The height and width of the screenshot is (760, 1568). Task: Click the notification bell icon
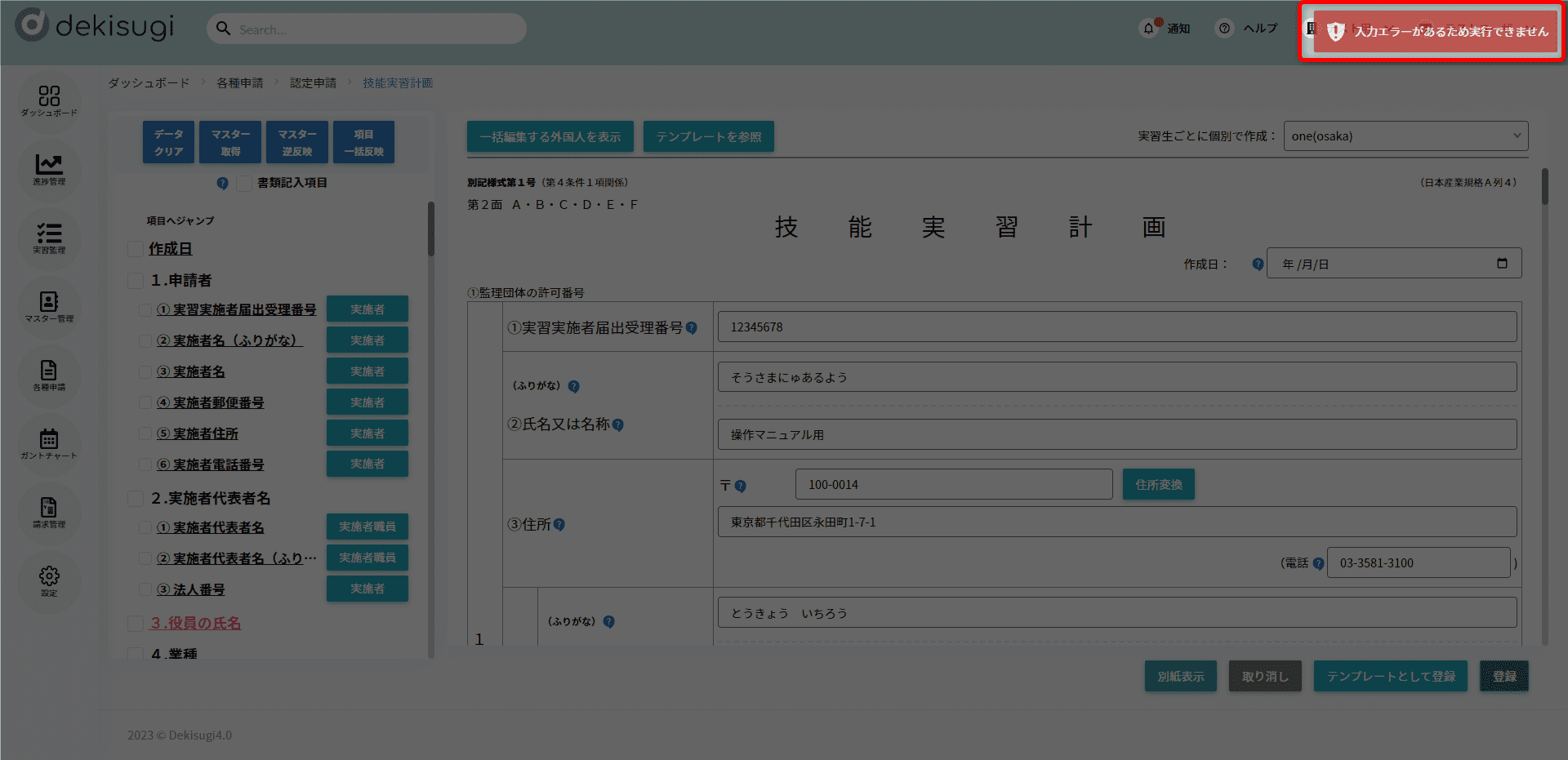pos(1149,29)
